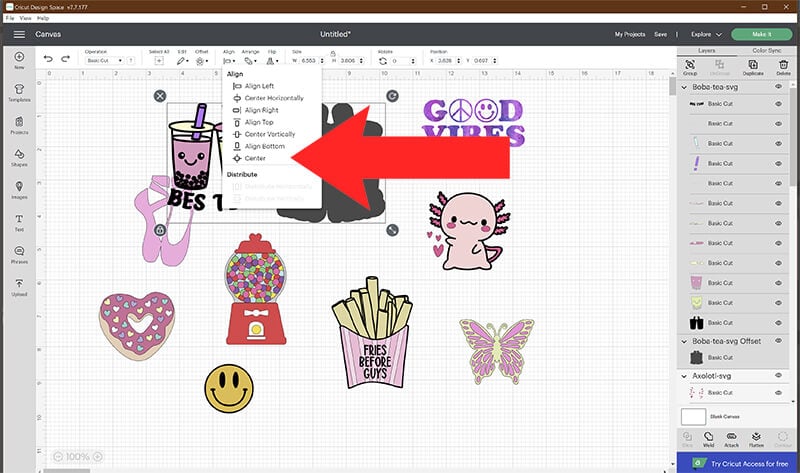Open My Projects link
Screen dimensions: 800x473
tap(630, 34)
